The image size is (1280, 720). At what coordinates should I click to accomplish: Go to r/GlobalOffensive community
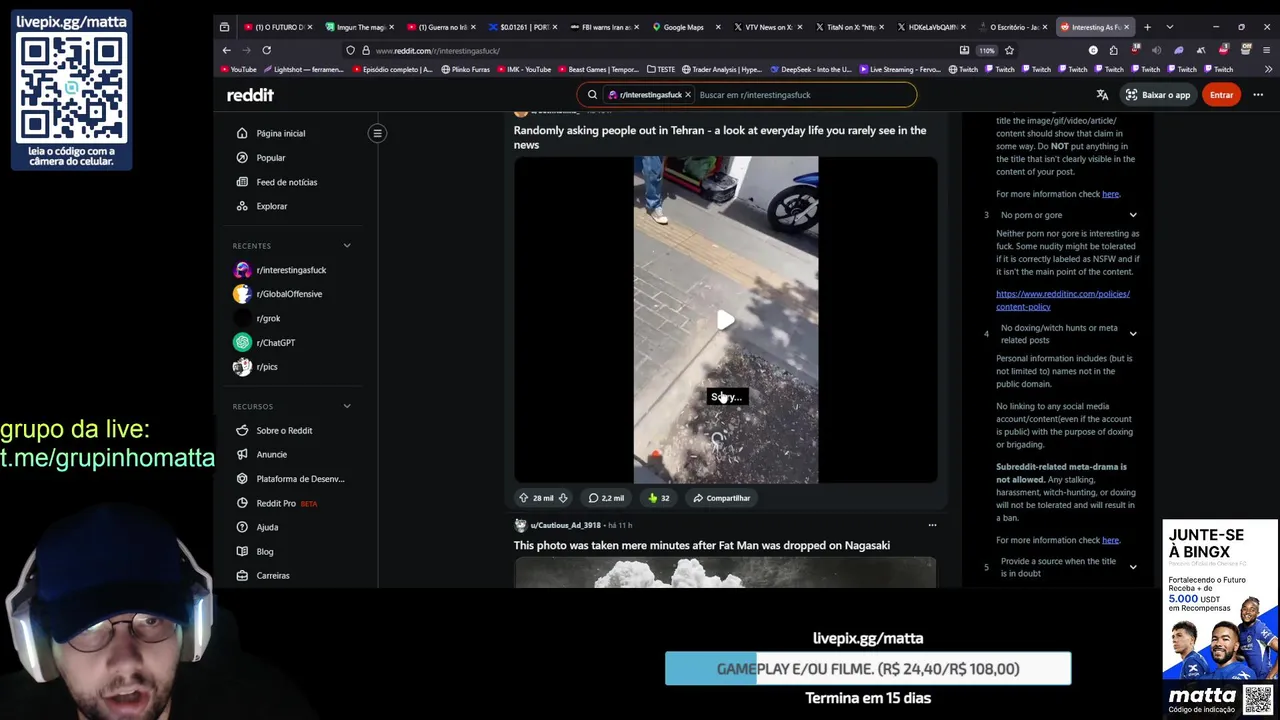(289, 294)
